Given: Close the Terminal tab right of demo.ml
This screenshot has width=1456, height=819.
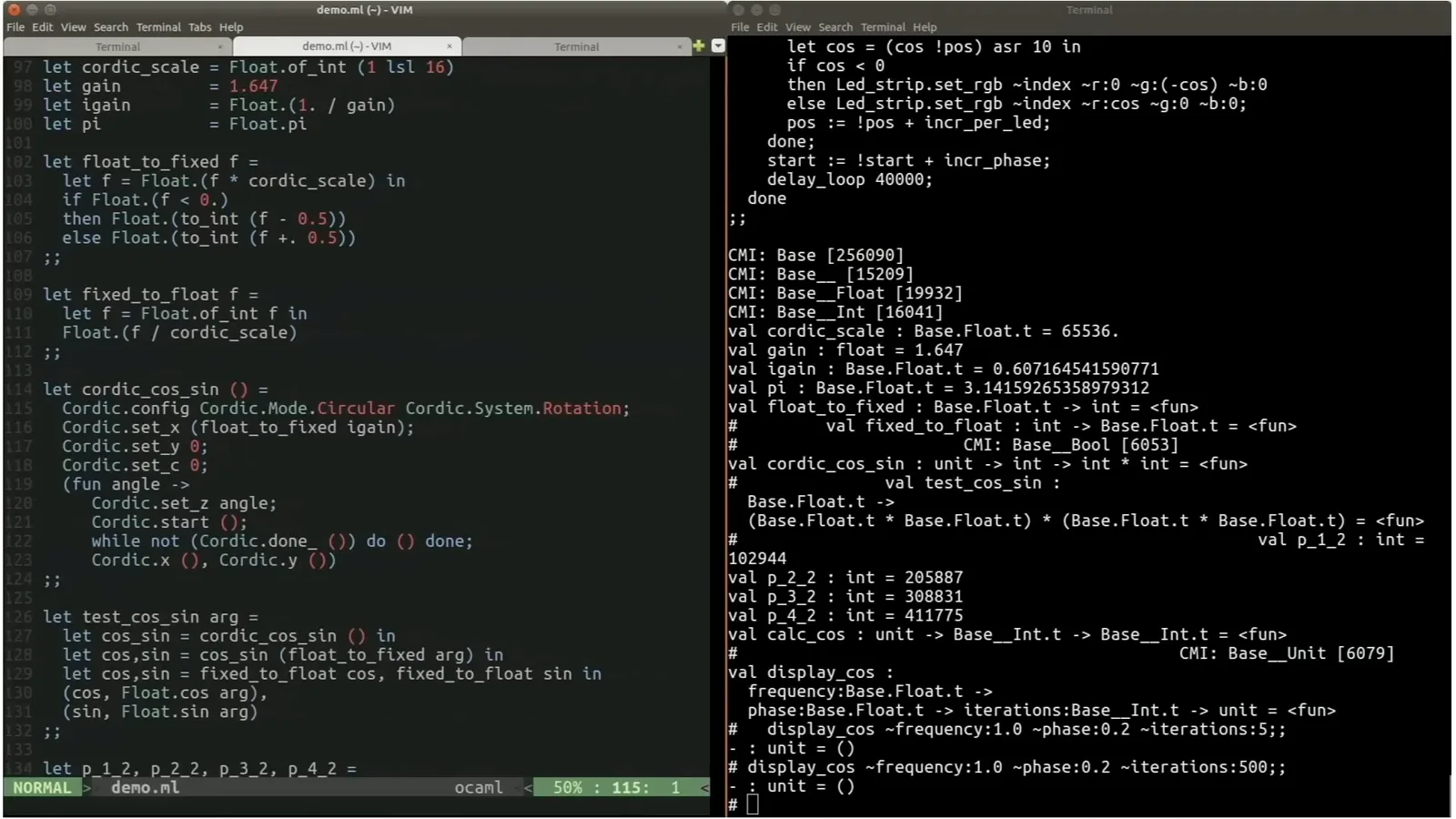Looking at the screenshot, I should coord(680,46).
